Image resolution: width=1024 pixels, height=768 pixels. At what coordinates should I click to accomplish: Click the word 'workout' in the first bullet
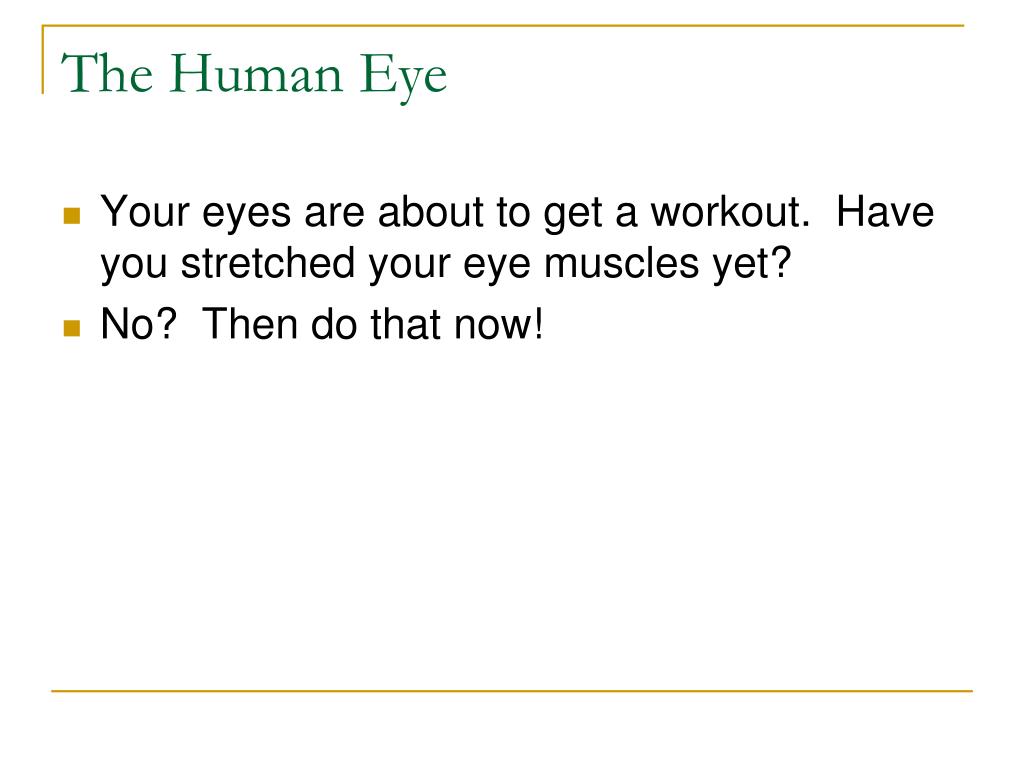(730, 213)
